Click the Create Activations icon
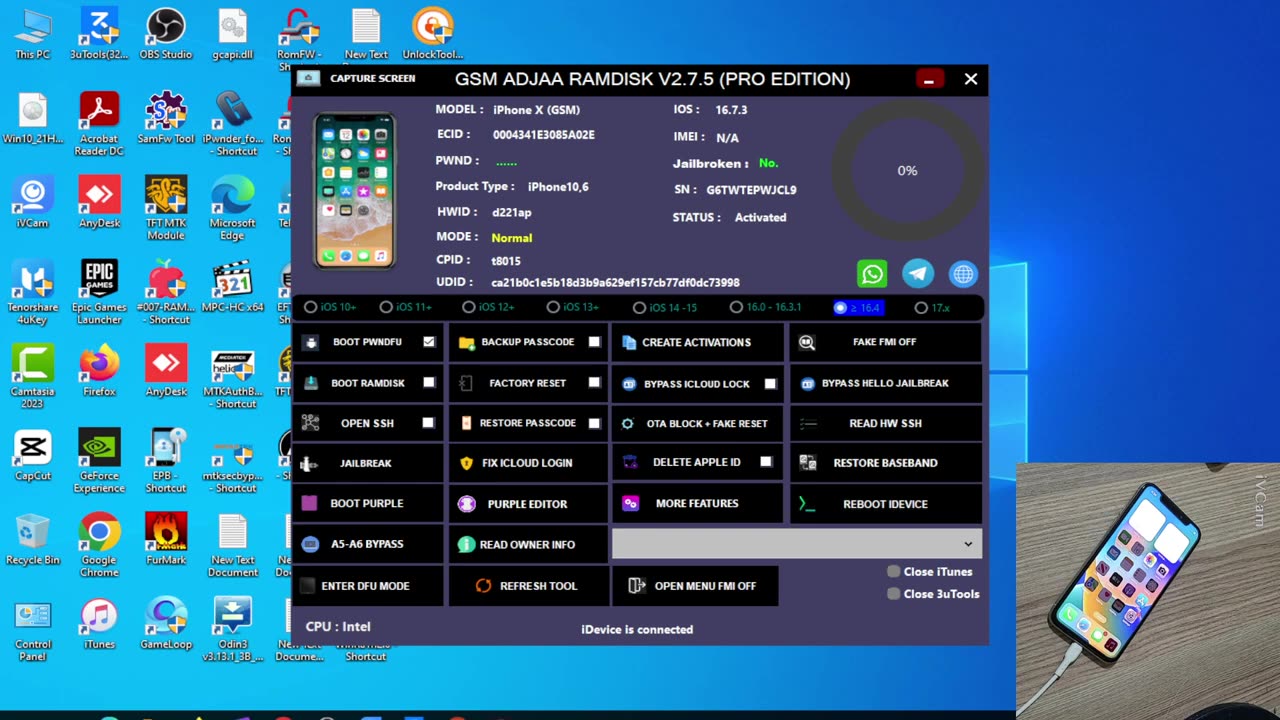1280x720 pixels. point(629,342)
